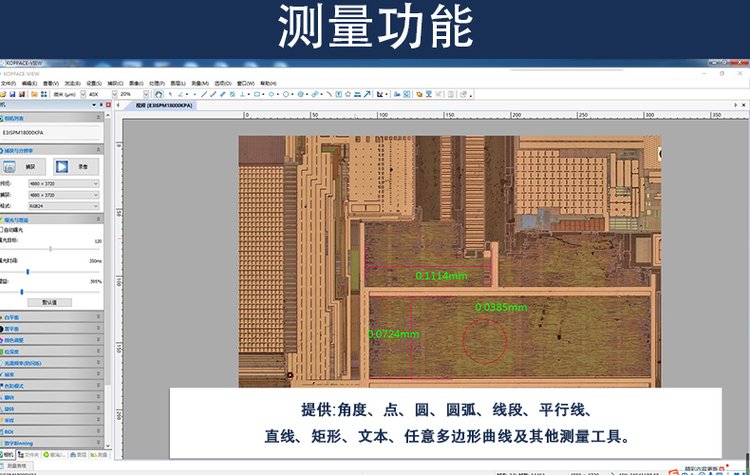Open the 20% zoom dropdown
This screenshot has height=475, width=750.
point(146,94)
